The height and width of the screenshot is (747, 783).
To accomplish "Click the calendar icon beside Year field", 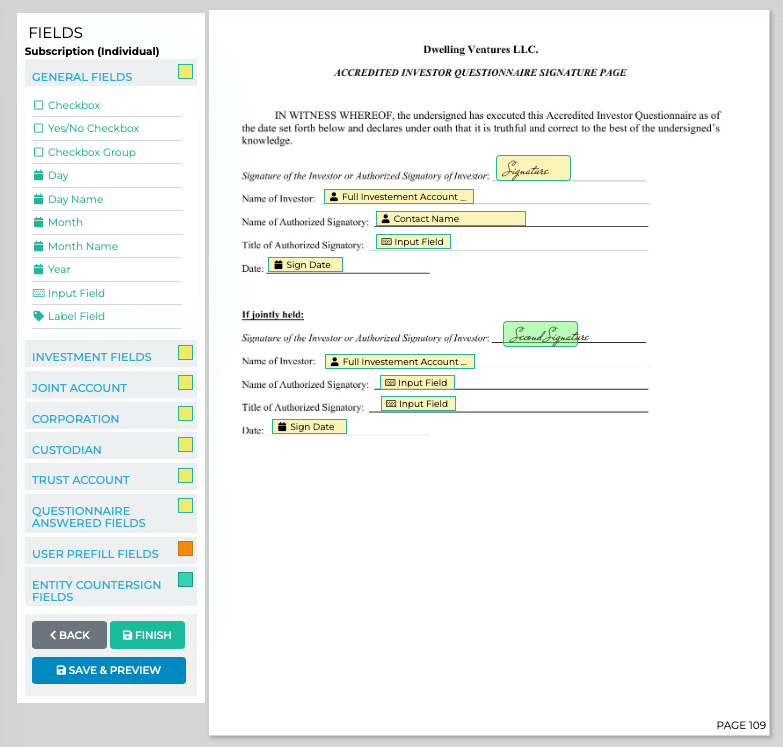I will coord(38,269).
